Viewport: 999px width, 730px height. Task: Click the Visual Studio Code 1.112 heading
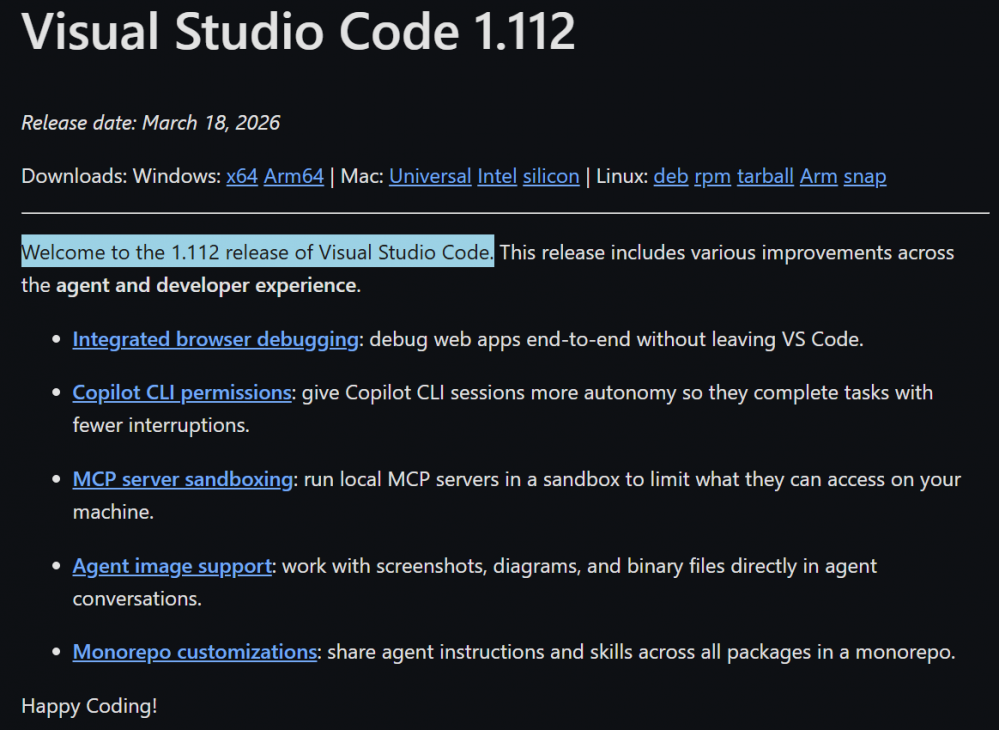298,32
